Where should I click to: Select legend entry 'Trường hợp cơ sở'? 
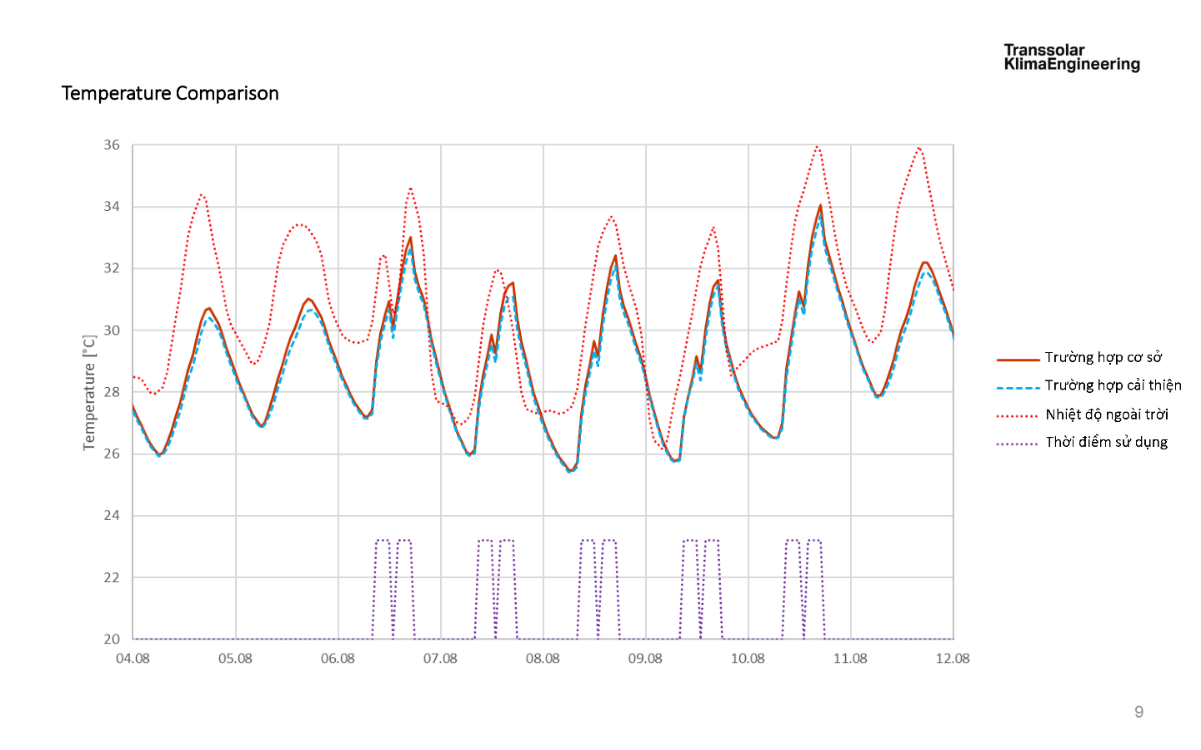(1104, 357)
